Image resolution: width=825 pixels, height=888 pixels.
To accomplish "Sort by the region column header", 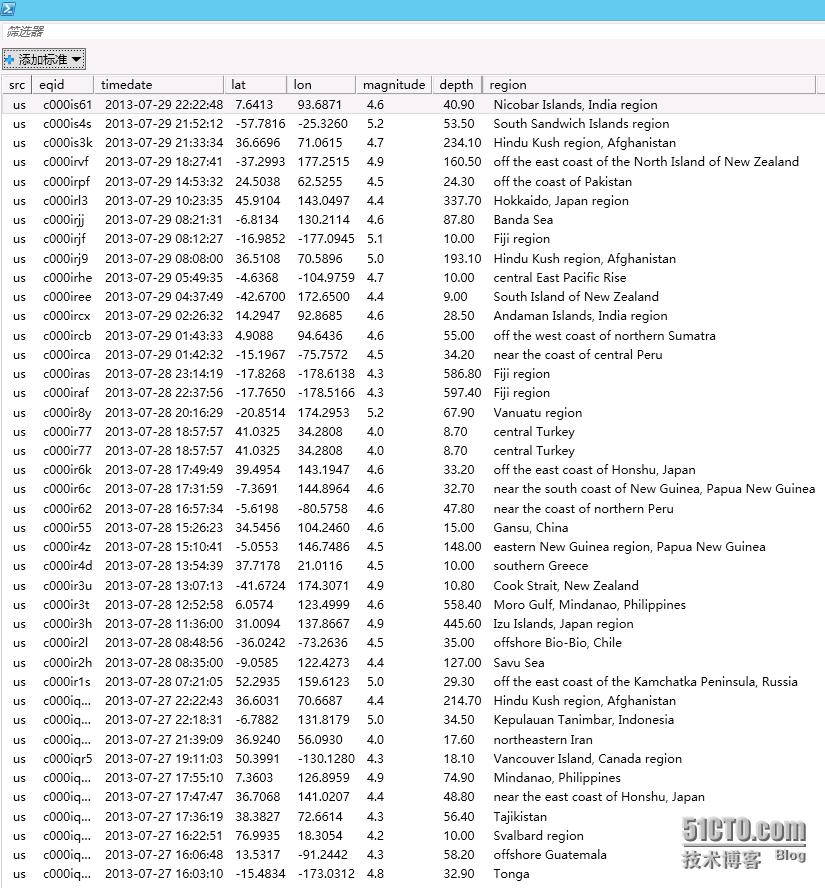I will tap(649, 85).
